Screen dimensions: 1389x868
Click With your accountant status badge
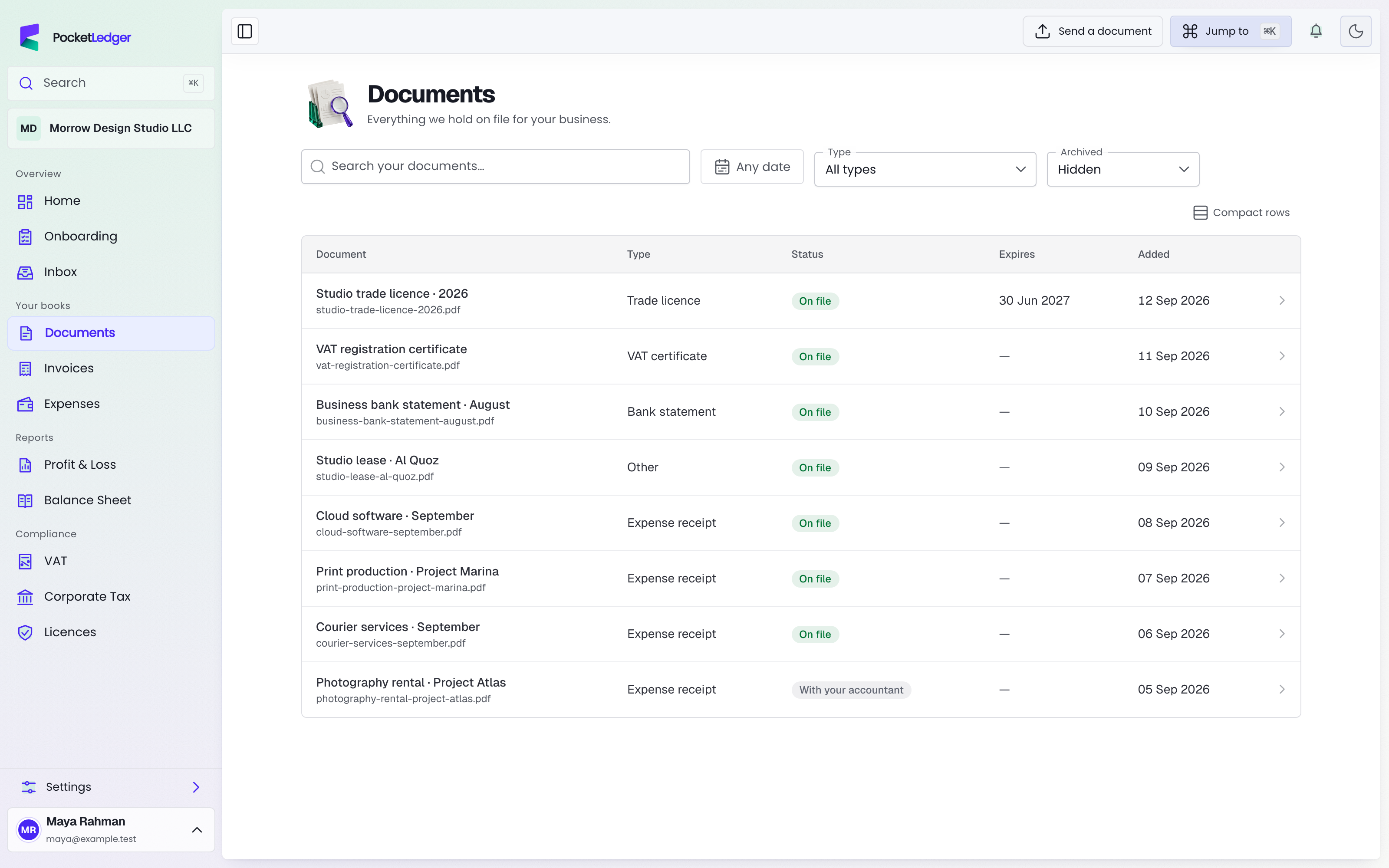pyautogui.click(x=851, y=690)
